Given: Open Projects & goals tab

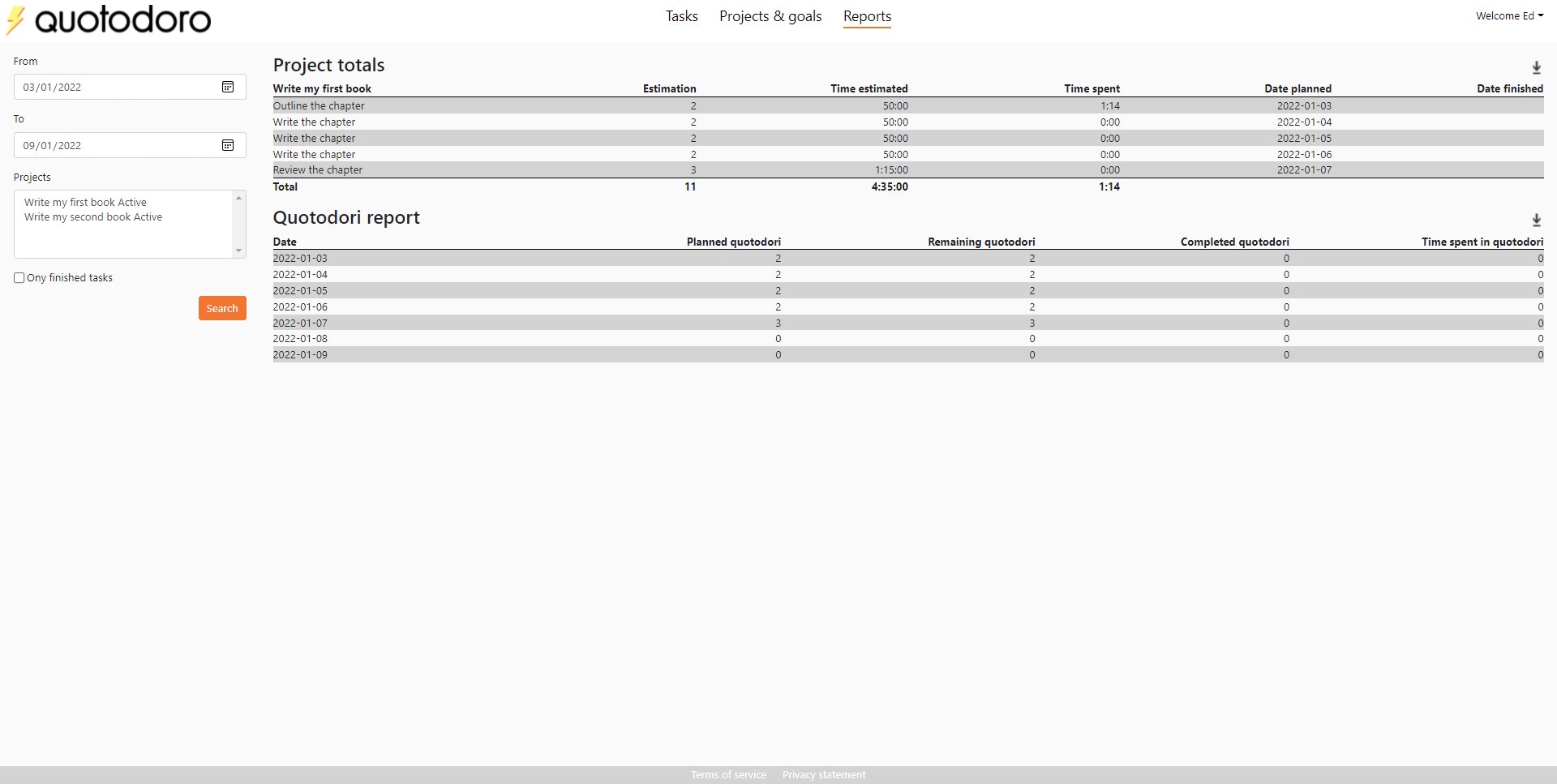Looking at the screenshot, I should pyautogui.click(x=770, y=16).
